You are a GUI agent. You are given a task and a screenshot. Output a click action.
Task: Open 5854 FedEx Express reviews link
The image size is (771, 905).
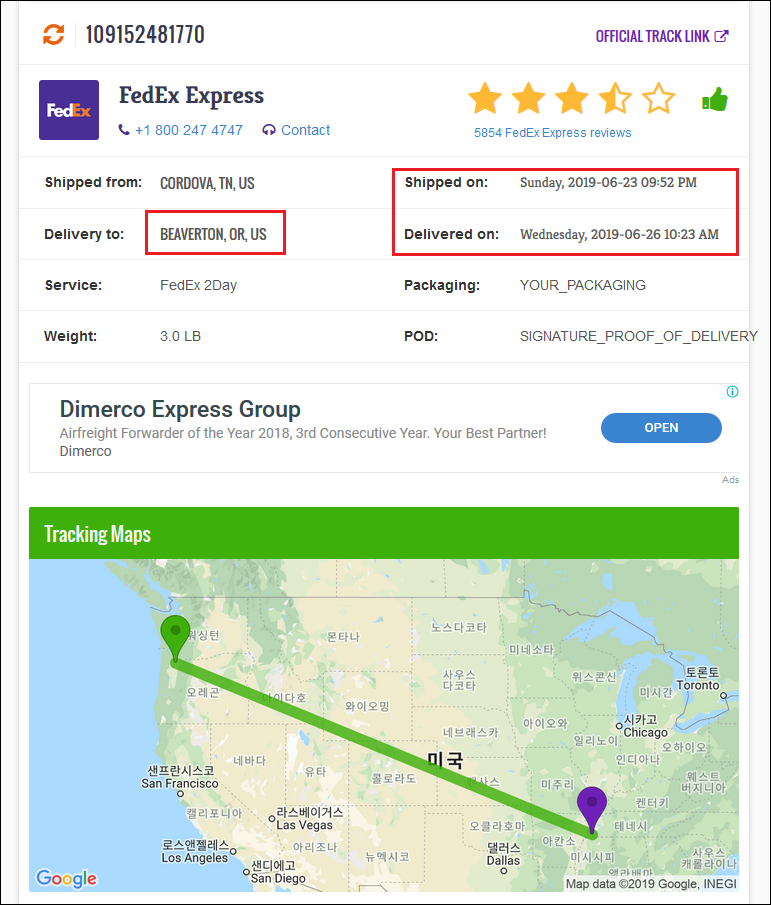[x=552, y=132]
